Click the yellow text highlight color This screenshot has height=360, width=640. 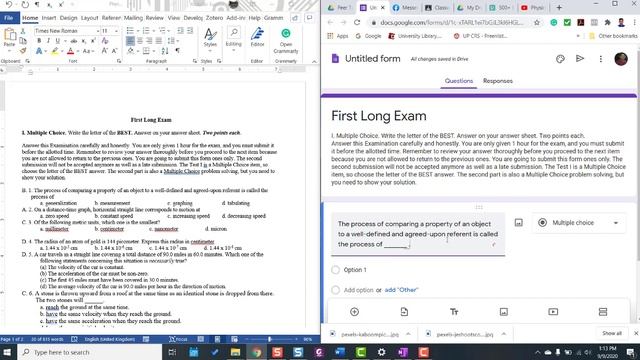click(55, 51)
